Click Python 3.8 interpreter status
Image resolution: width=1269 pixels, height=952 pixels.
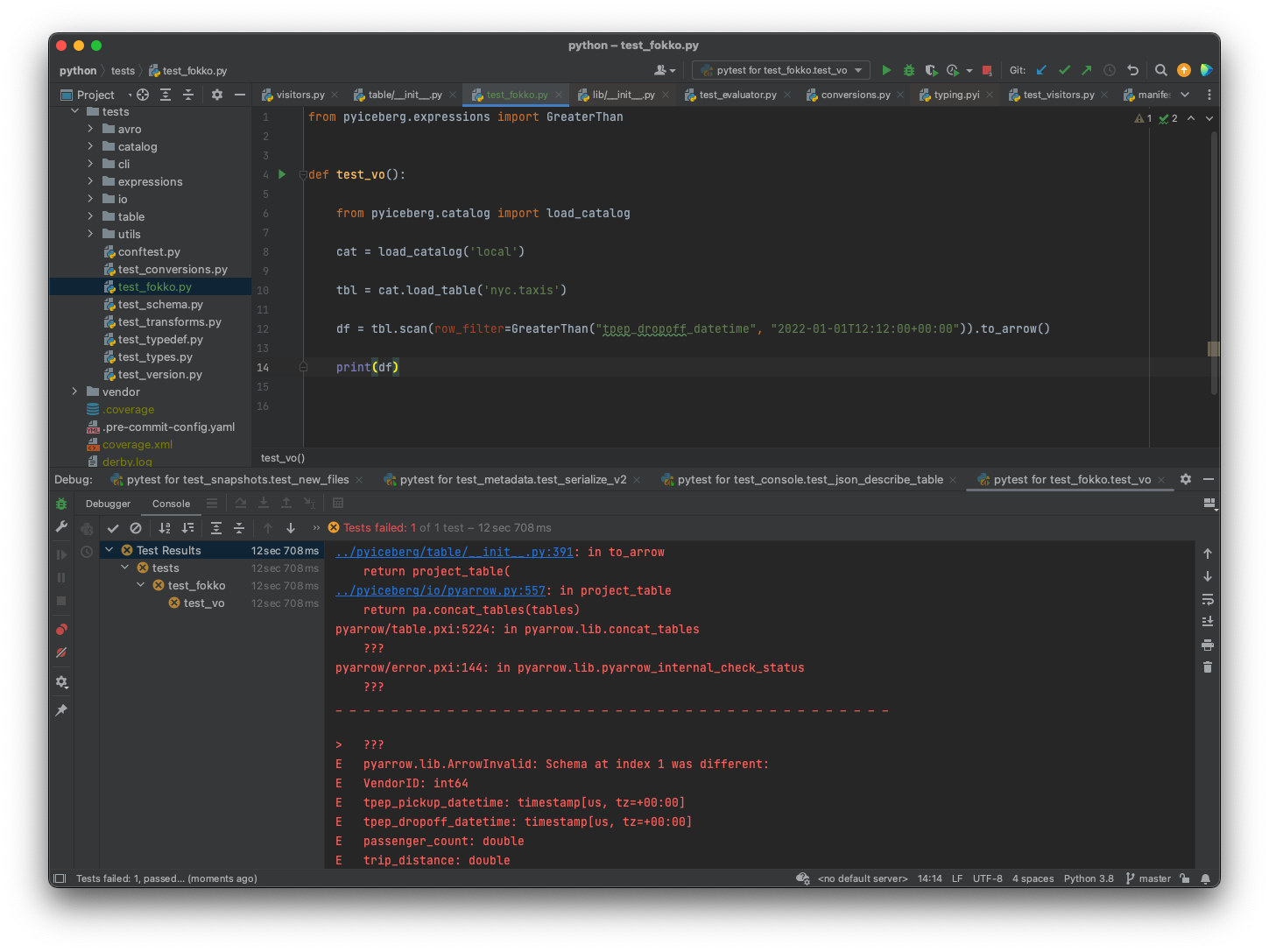(1089, 878)
